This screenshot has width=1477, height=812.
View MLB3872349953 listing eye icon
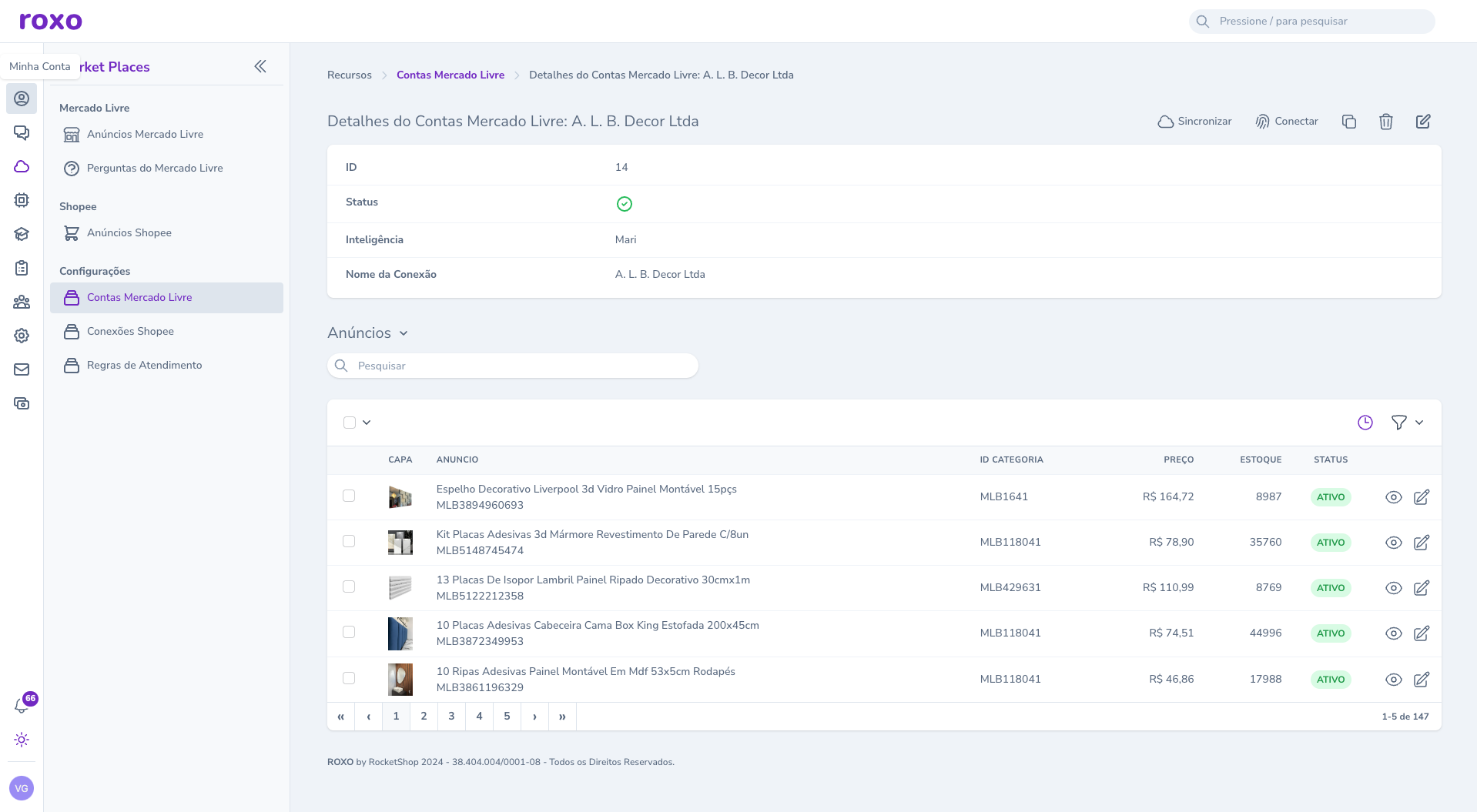pos(1394,633)
